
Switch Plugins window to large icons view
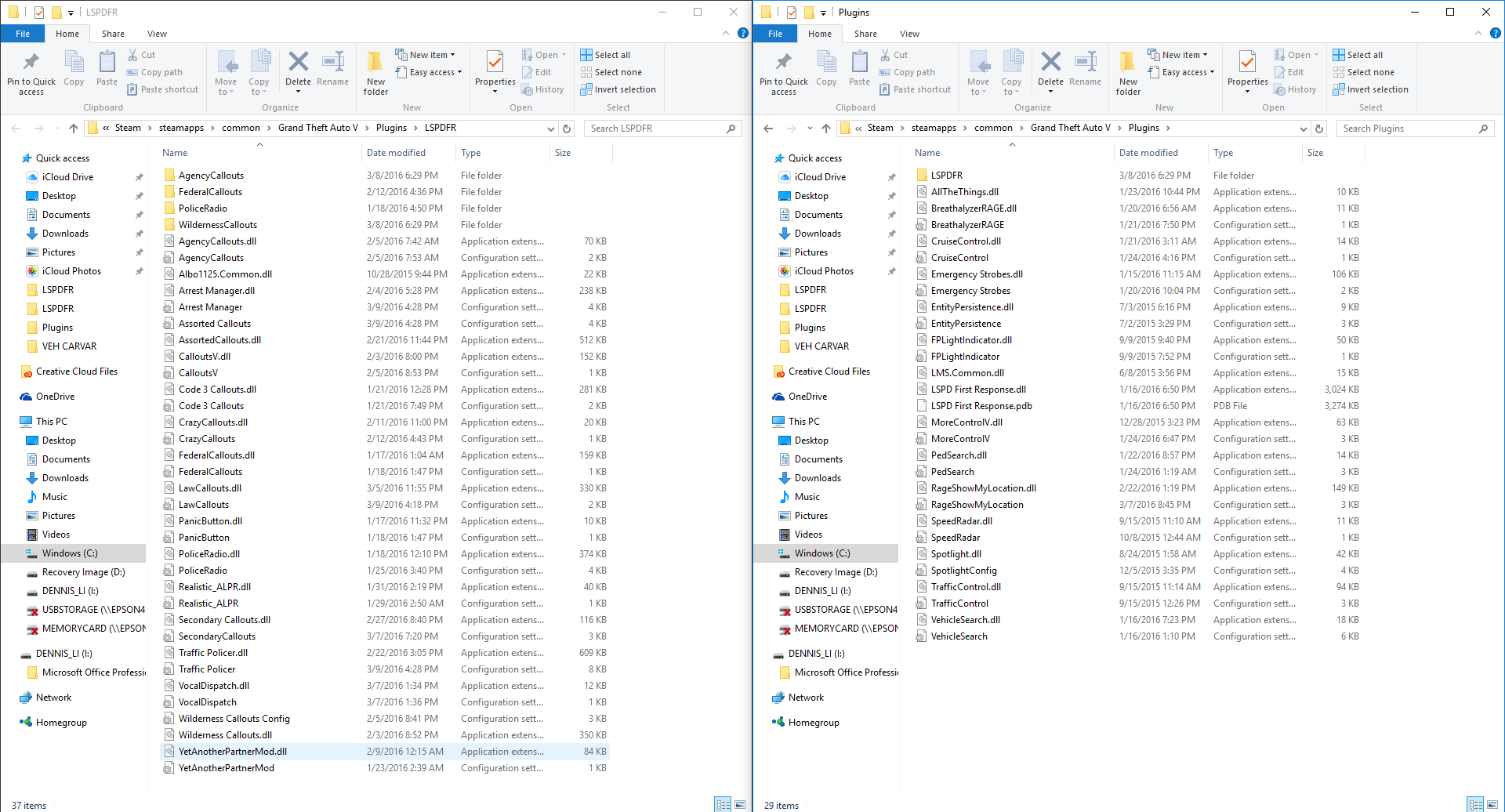[x=1492, y=805]
